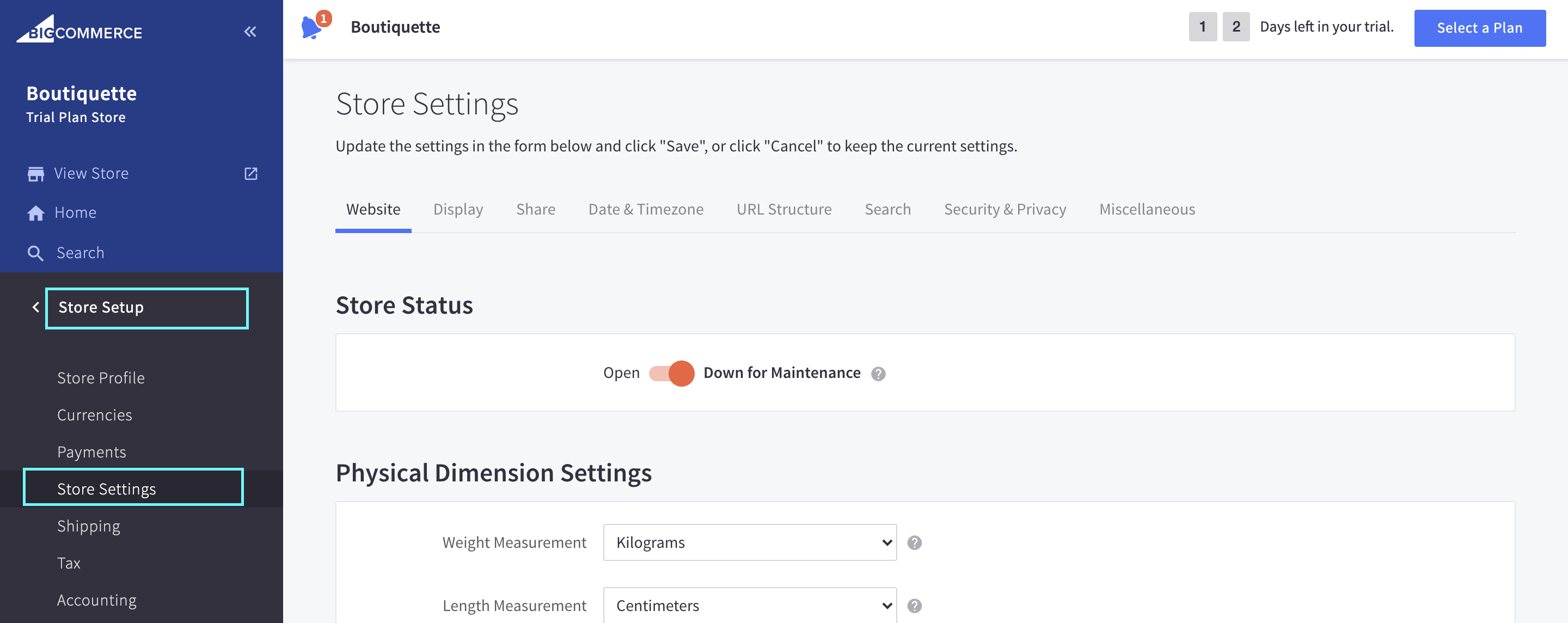
Task: Click the BigCommerce logo
Action: 79,29
